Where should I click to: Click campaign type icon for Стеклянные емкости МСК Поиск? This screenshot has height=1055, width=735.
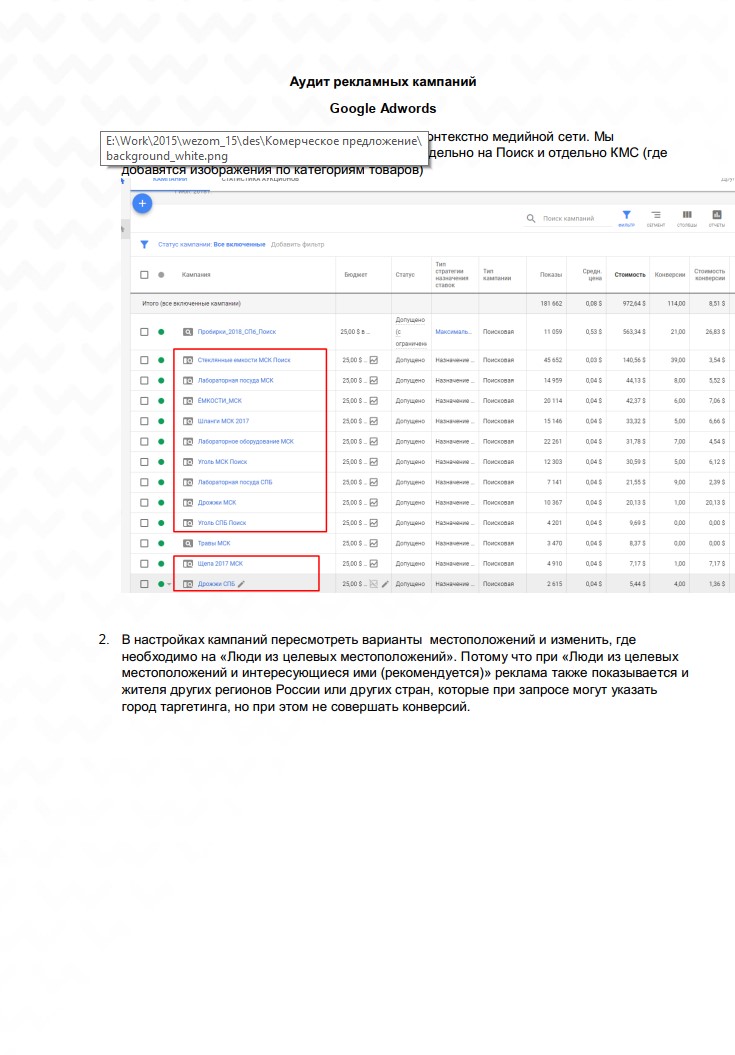coord(188,360)
